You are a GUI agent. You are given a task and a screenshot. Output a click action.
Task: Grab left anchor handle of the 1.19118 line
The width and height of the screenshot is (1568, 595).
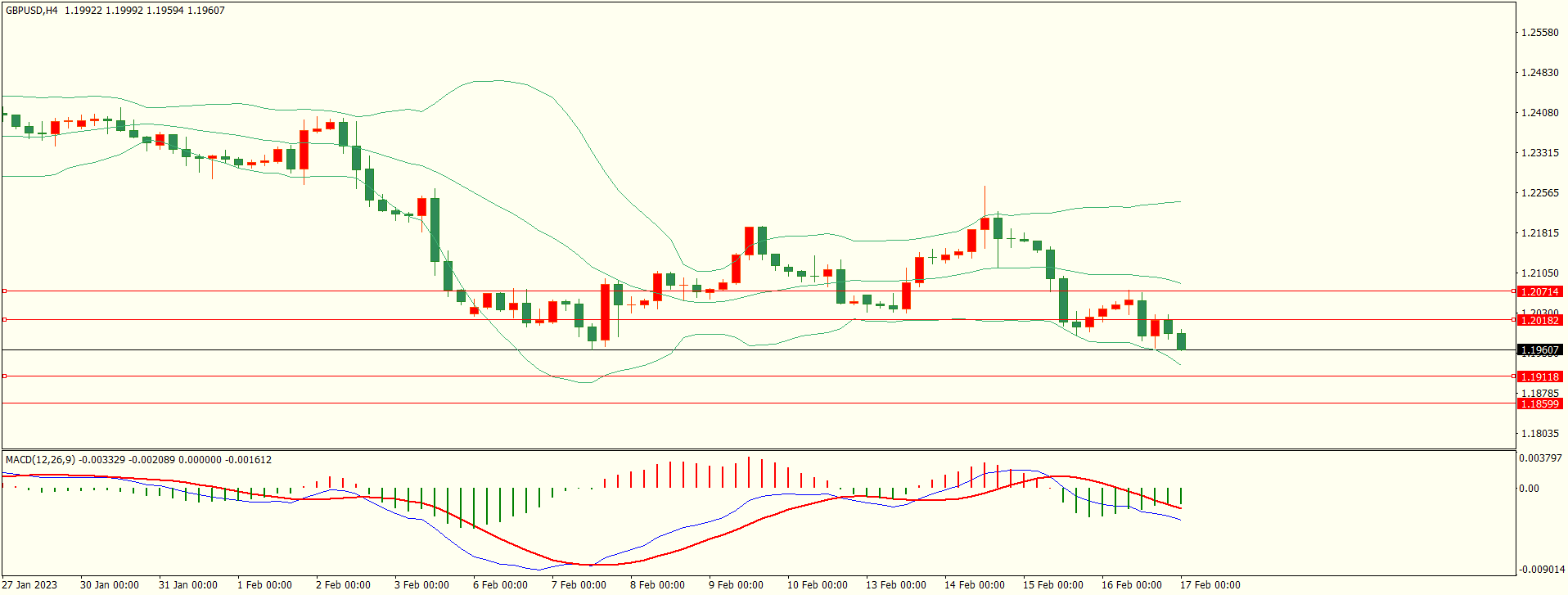4,376
